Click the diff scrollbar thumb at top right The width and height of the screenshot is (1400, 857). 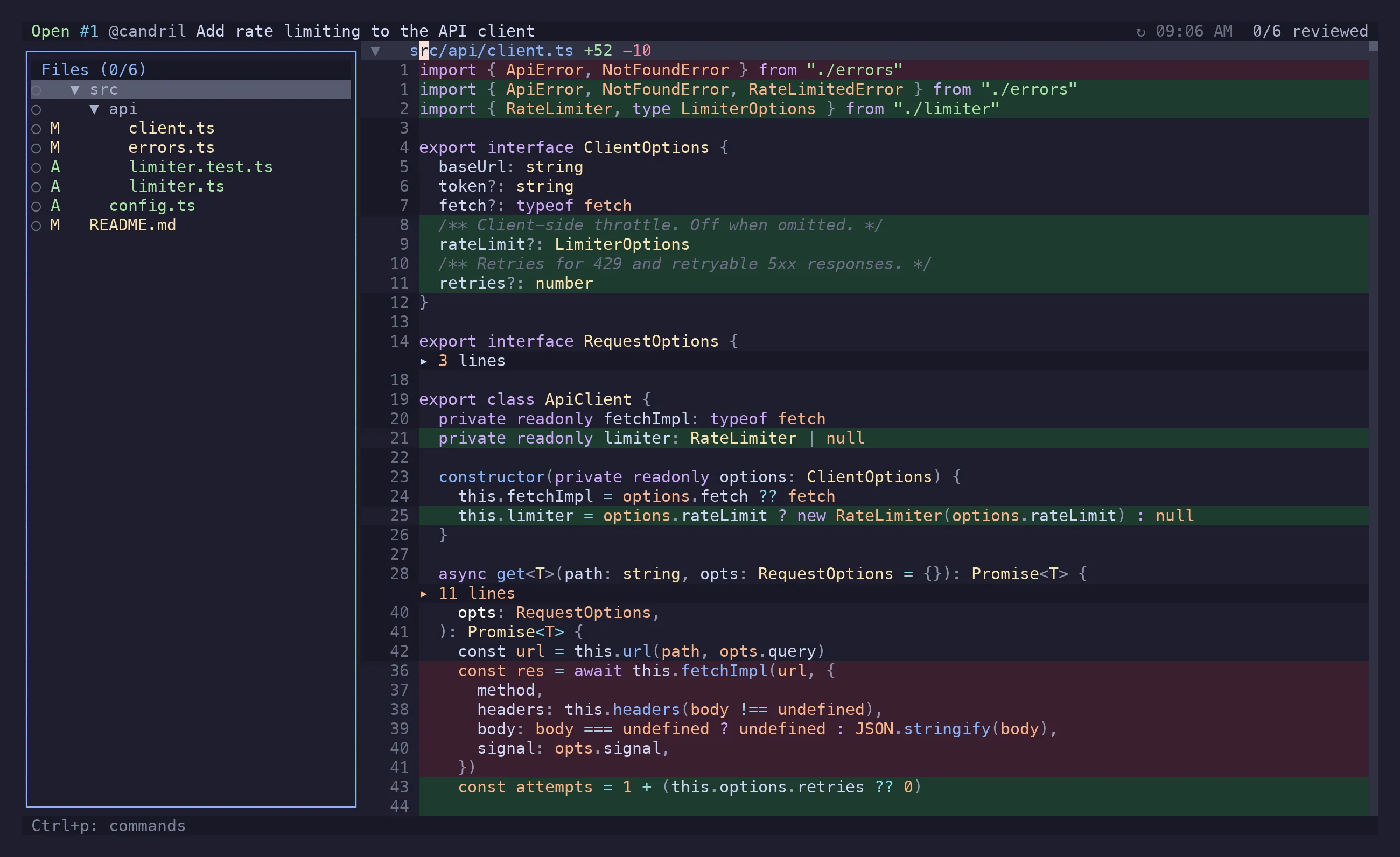(1373, 46)
